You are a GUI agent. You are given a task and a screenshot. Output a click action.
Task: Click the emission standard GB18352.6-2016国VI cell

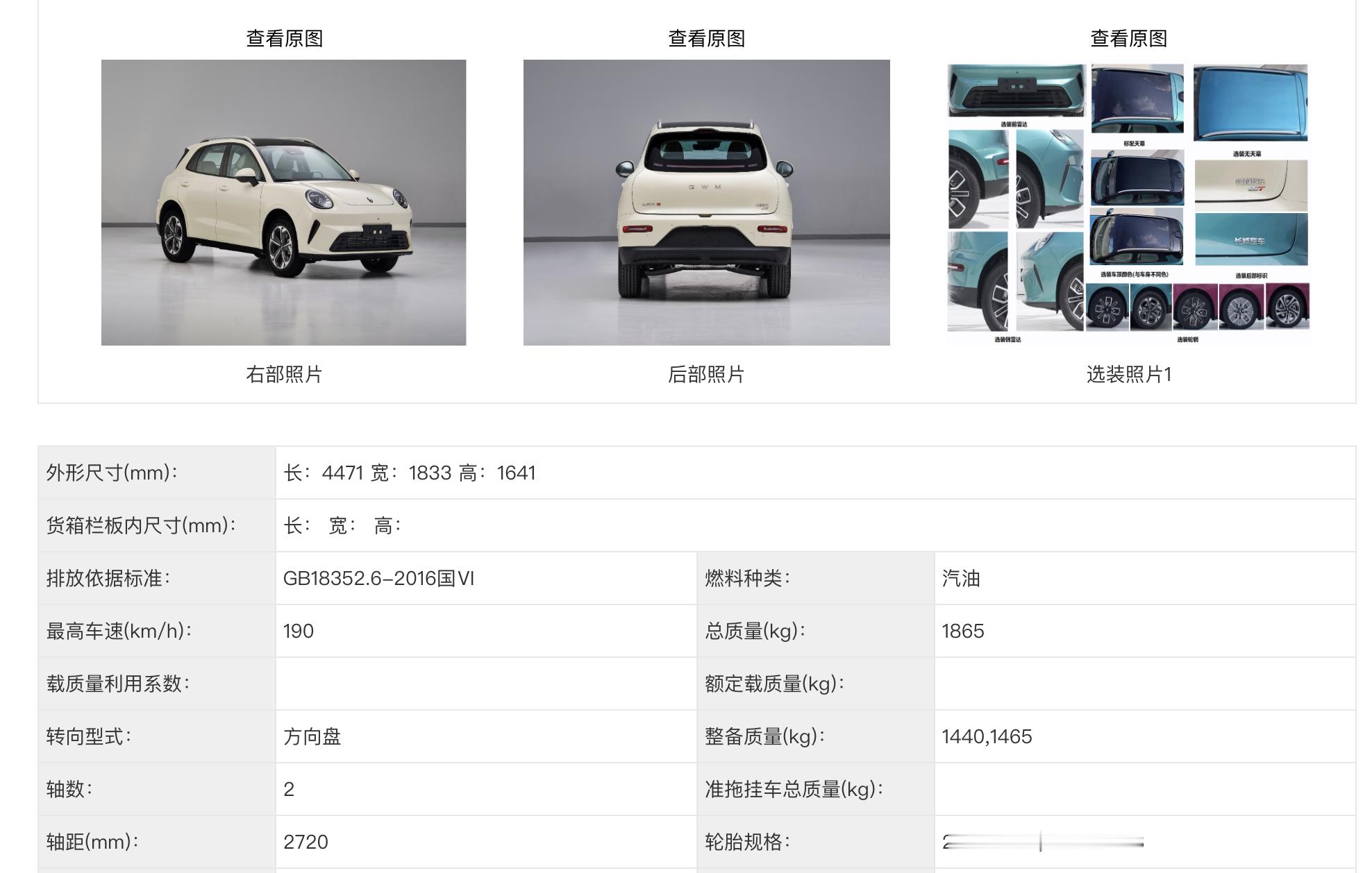[378, 579]
